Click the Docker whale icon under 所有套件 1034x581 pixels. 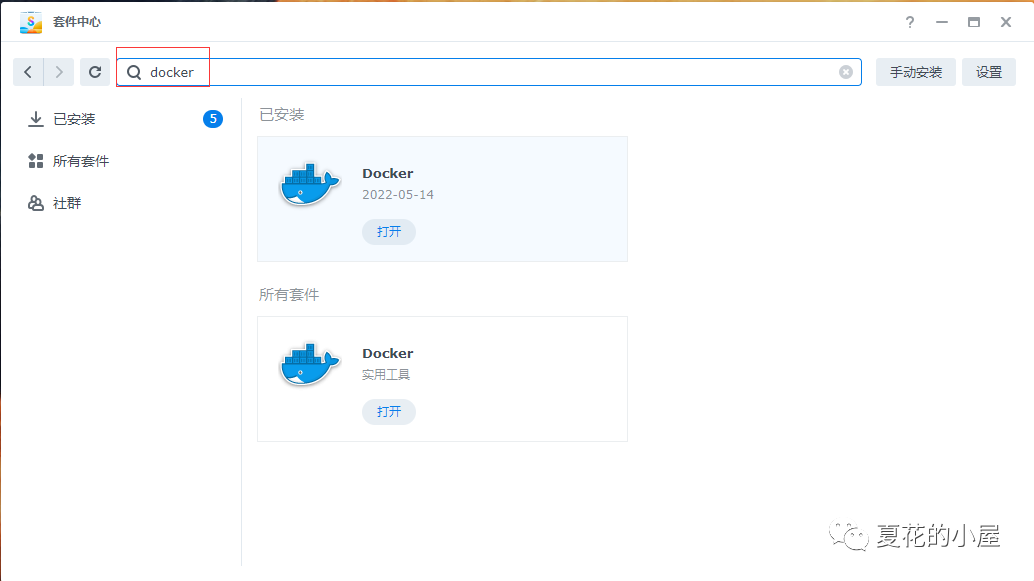309,366
